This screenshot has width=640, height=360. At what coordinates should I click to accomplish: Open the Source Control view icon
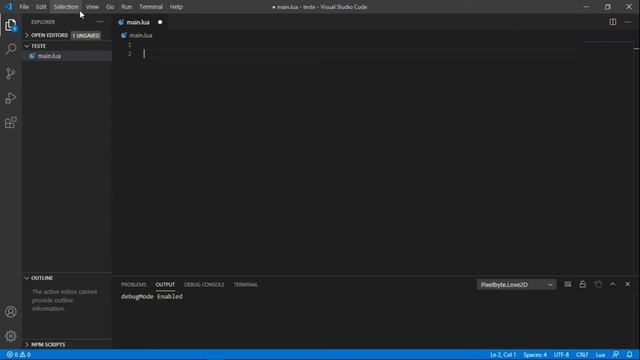(x=11, y=73)
